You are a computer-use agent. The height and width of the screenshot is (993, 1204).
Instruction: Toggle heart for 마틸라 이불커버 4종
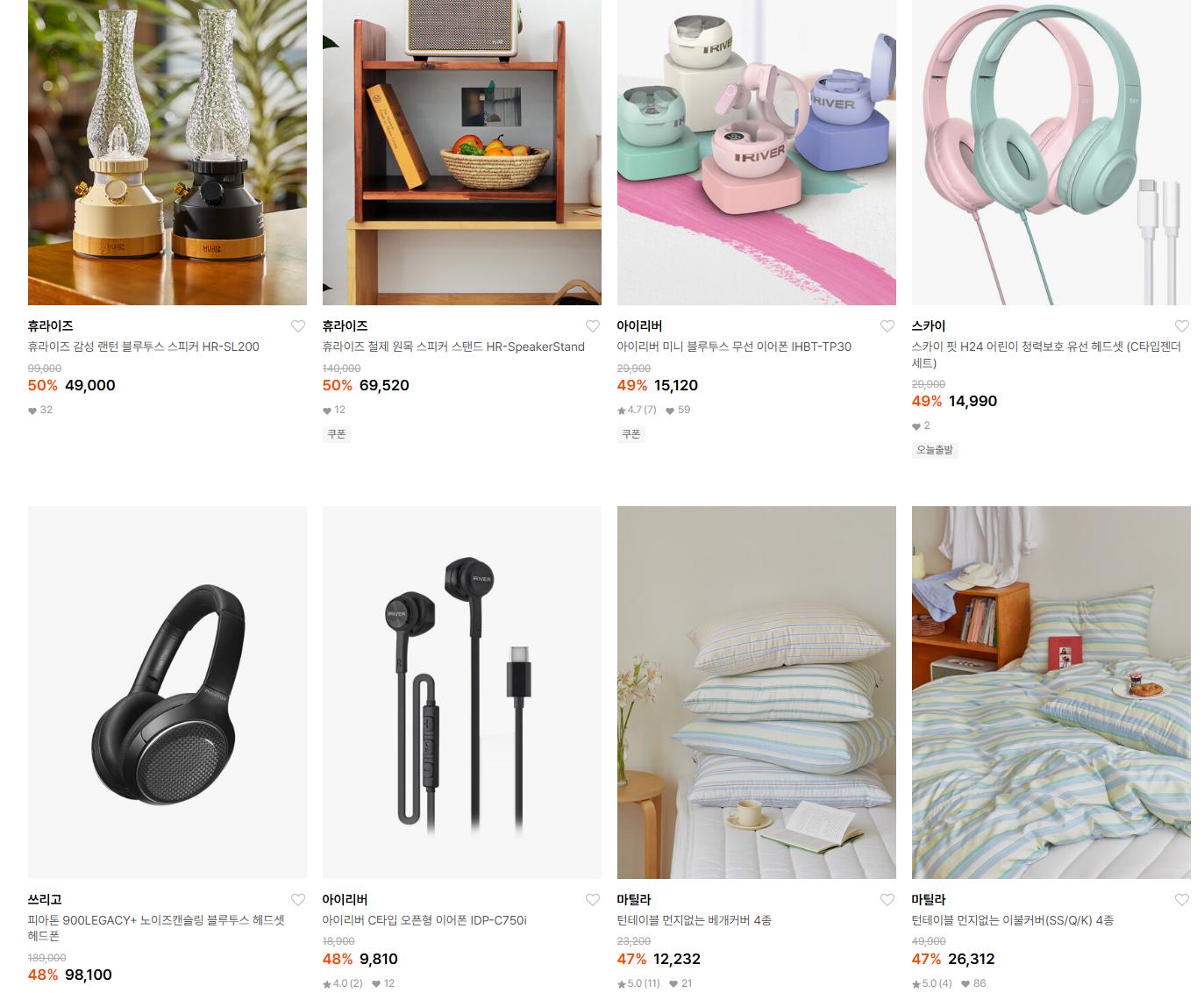[x=1182, y=900]
